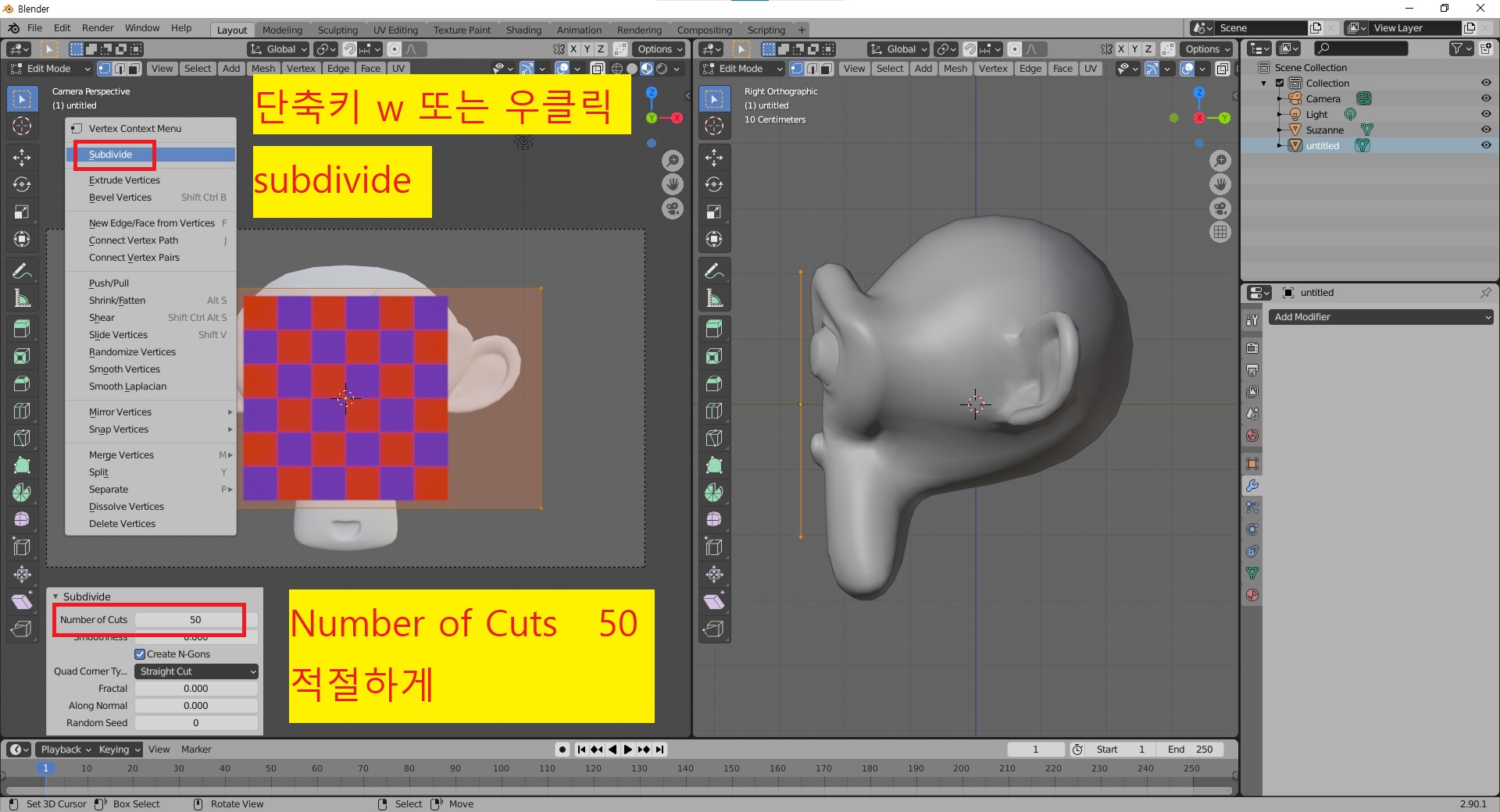Click zoom view icon in right viewport

click(x=1220, y=161)
